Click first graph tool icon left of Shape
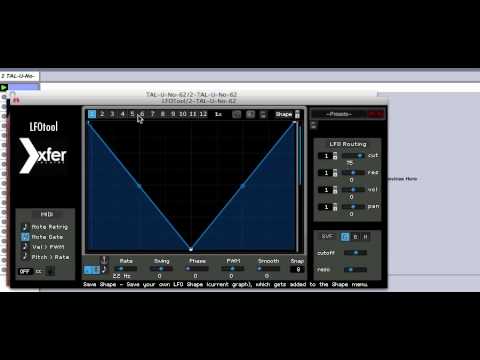 (x=237, y=114)
